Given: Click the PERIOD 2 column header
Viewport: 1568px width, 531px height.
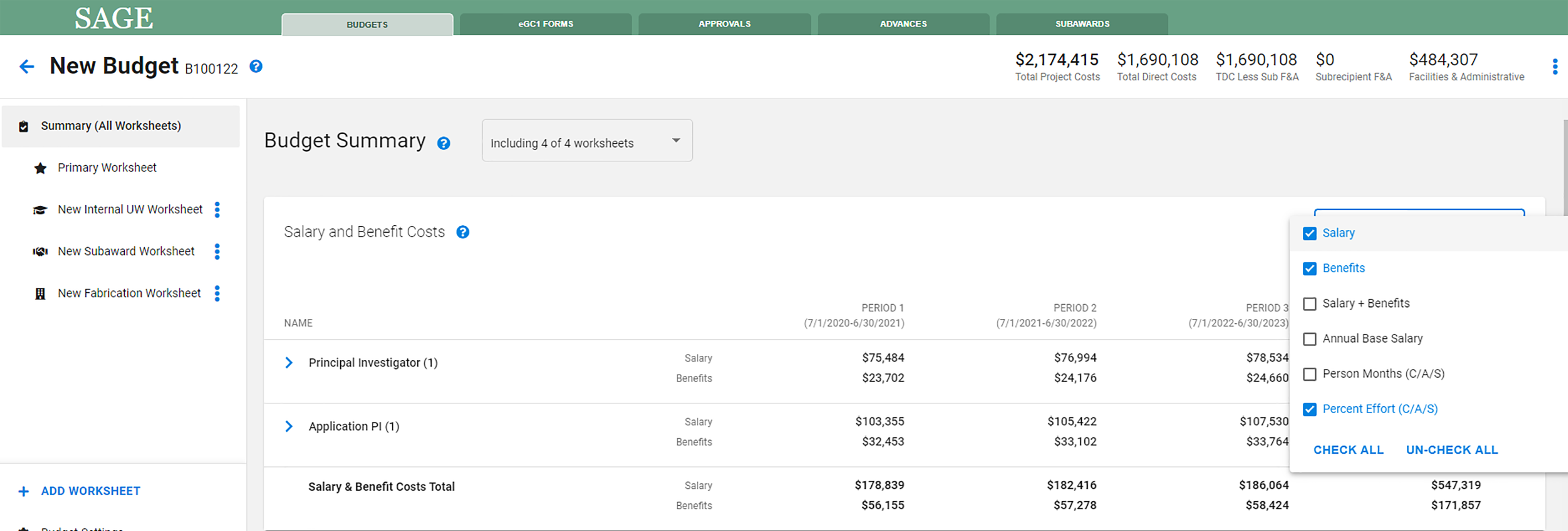Looking at the screenshot, I should 1046,316.
